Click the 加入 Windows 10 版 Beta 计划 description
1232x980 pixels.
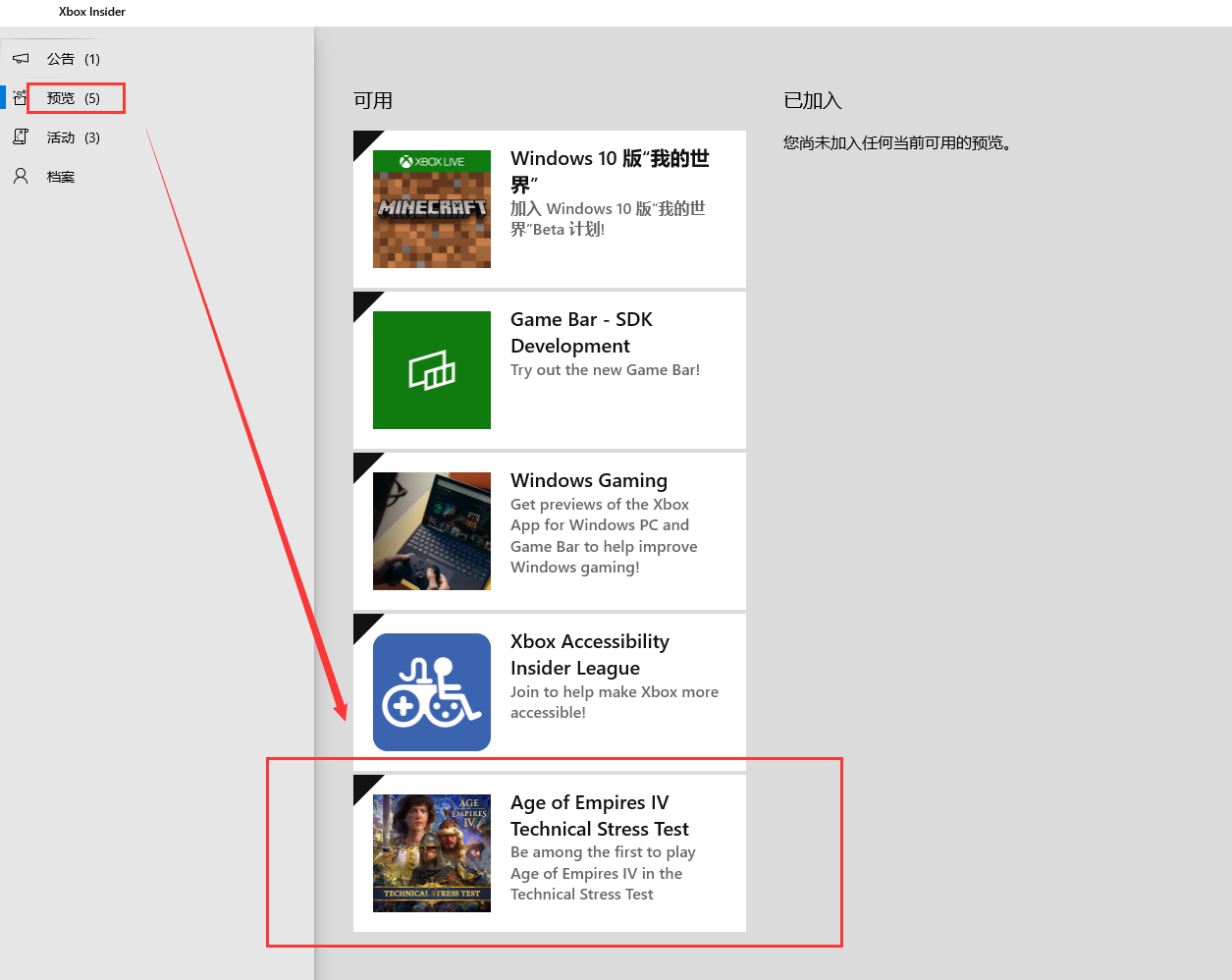coord(608,219)
